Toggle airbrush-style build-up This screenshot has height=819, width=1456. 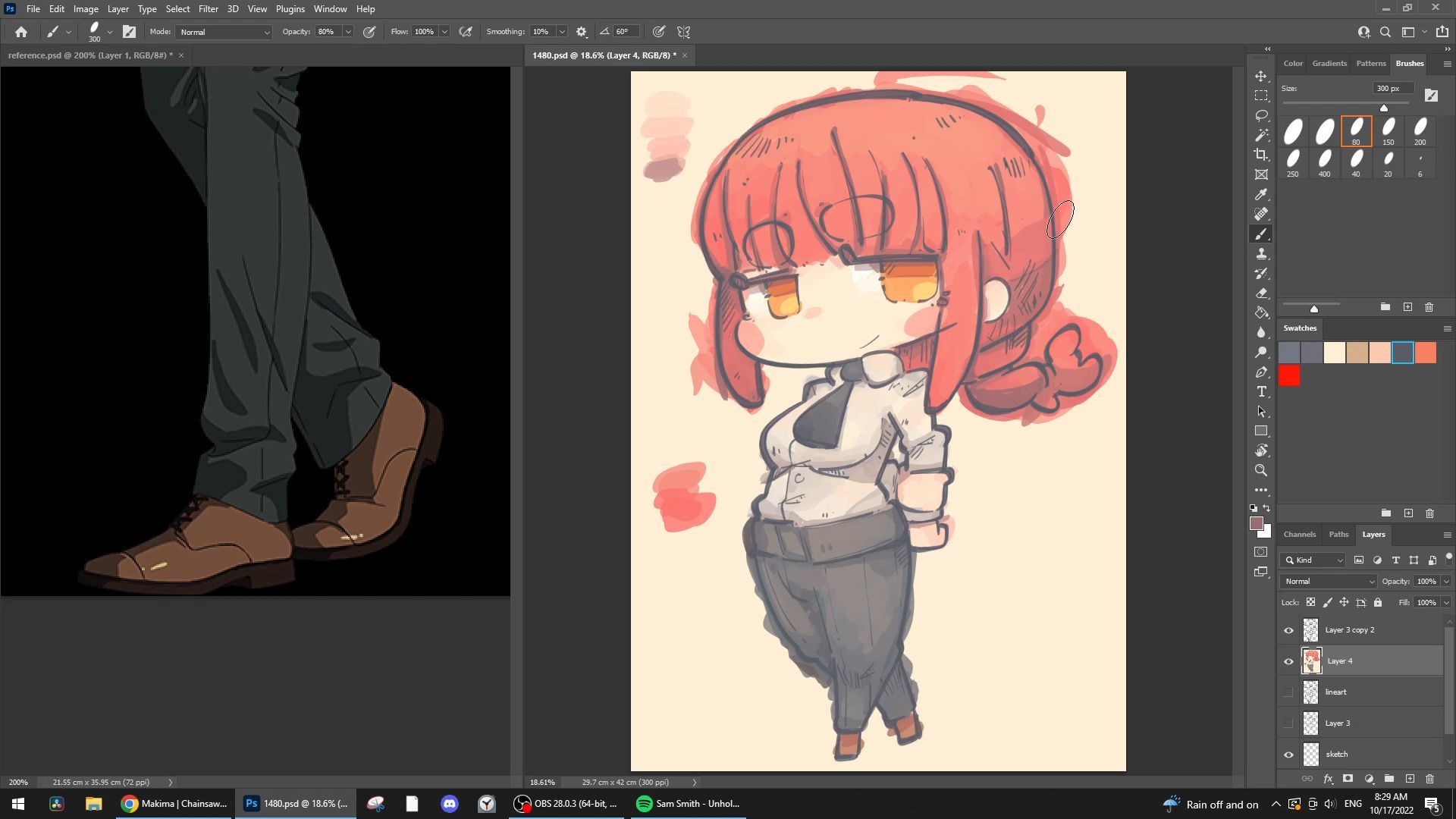tap(466, 32)
